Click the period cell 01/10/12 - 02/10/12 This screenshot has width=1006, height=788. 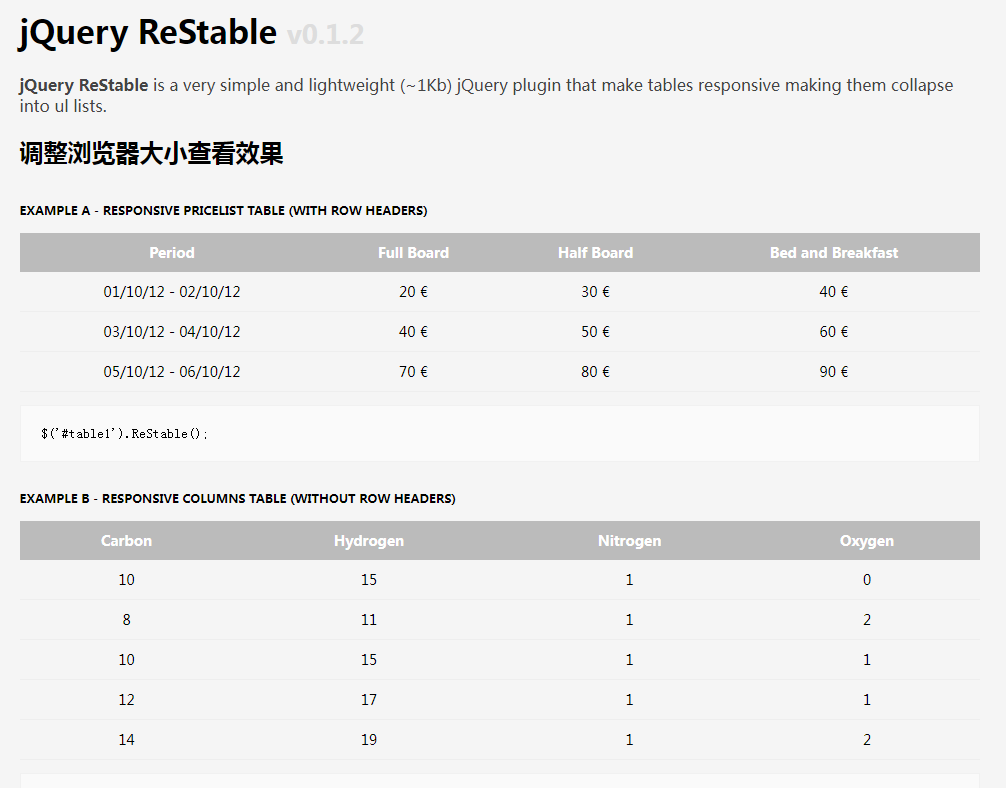[x=172, y=292]
